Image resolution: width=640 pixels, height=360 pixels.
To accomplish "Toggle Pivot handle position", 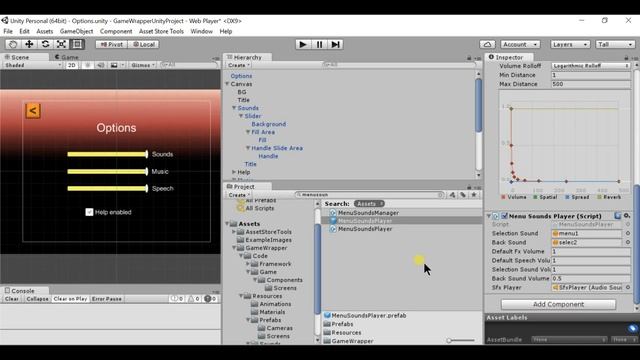I will [111, 44].
